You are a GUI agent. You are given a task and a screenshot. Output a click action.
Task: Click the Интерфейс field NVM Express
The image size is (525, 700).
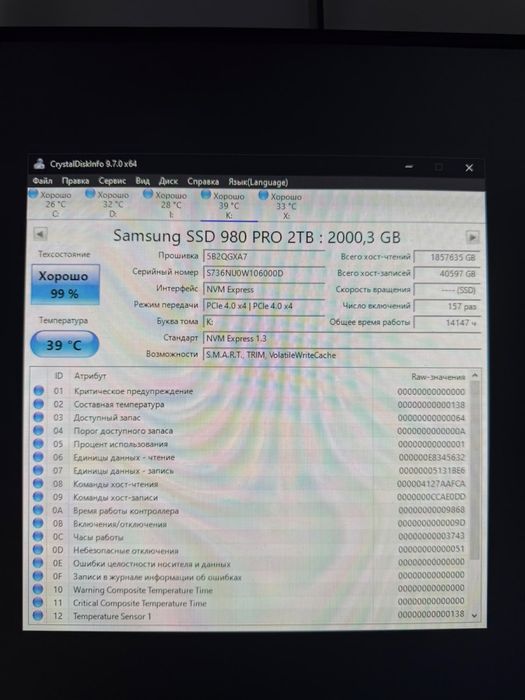pos(264,289)
